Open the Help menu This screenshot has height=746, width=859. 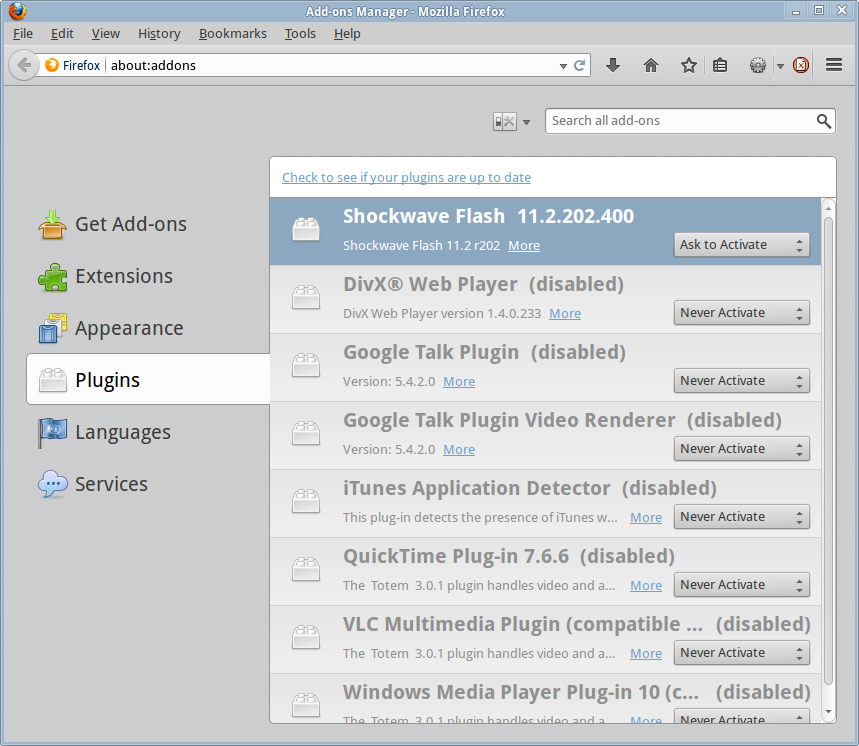(347, 33)
